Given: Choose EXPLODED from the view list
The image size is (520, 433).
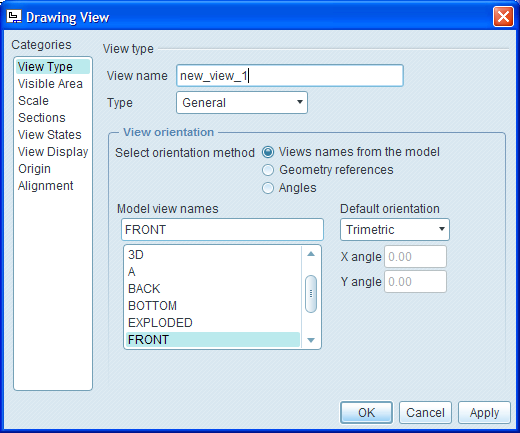Looking at the screenshot, I should pos(213,323).
